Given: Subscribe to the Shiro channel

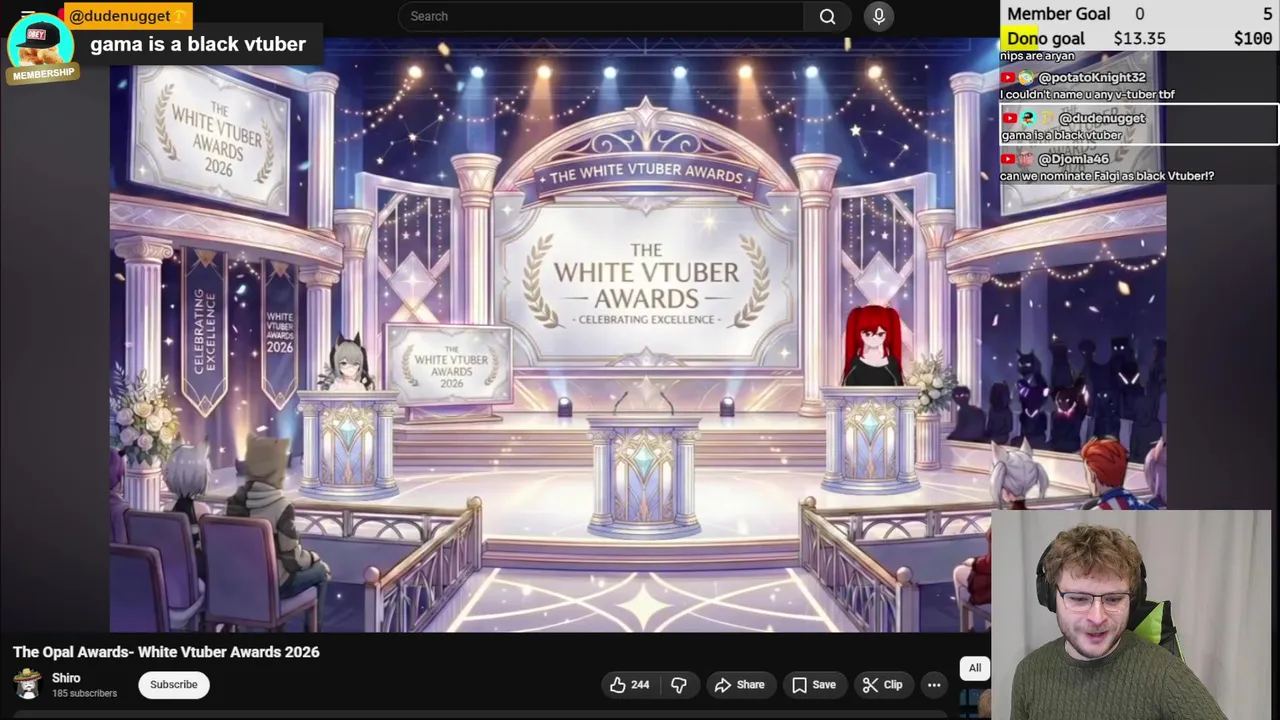Looking at the screenshot, I should (x=174, y=685).
